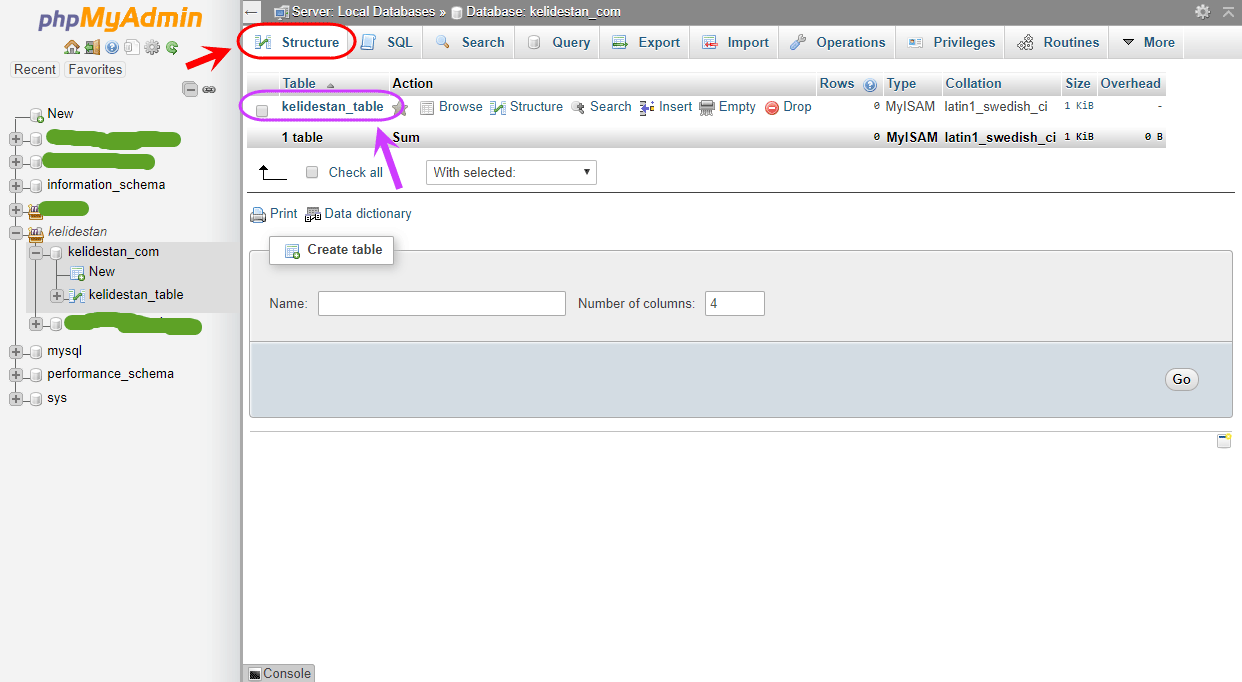
Task: Browse kelidestan_table rows
Action: tap(451, 107)
